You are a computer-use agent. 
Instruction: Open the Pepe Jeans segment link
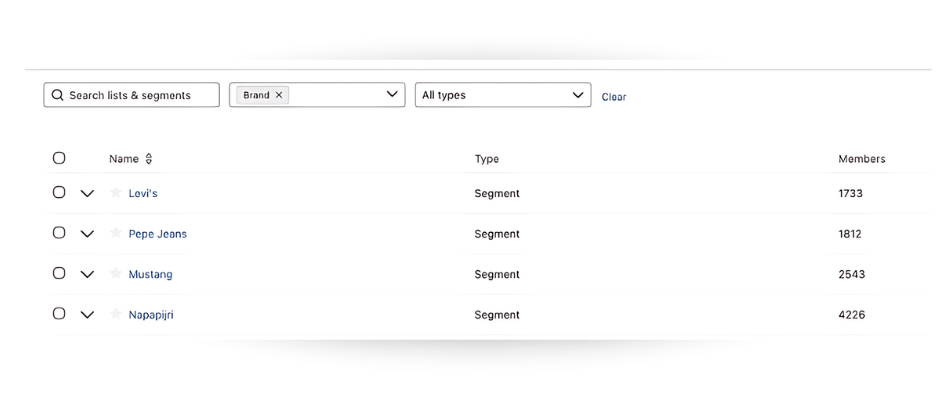tap(158, 234)
